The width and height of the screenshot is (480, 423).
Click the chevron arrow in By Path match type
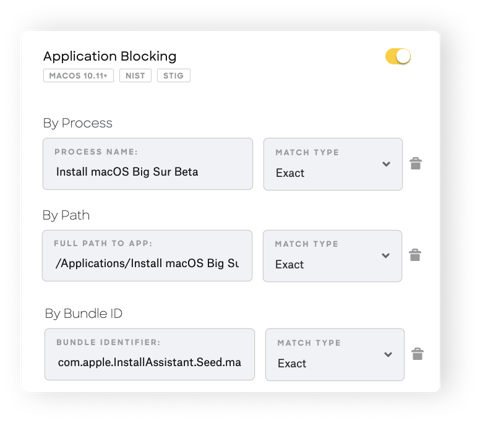pyautogui.click(x=386, y=256)
